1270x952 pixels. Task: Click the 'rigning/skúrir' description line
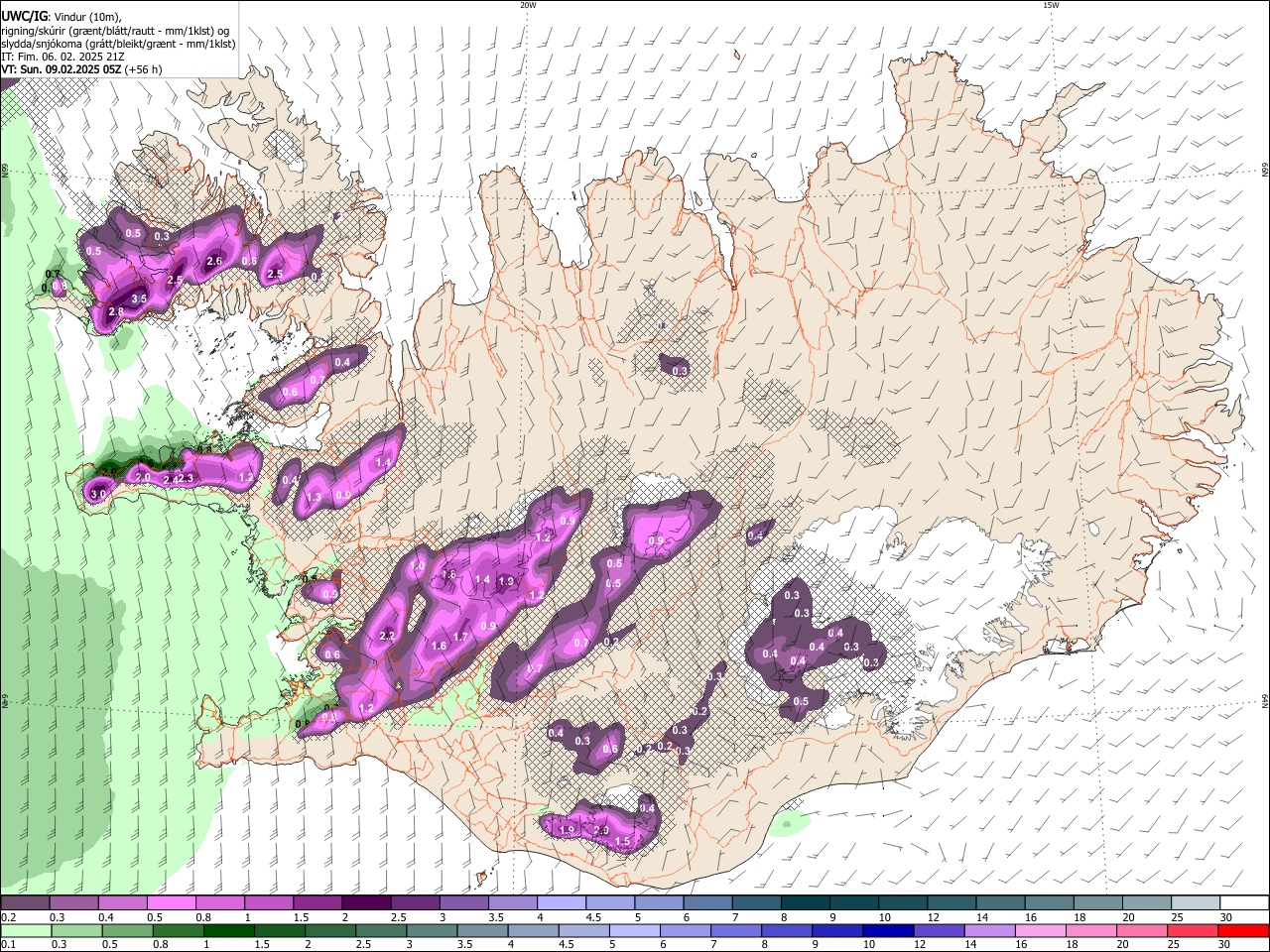(115, 30)
